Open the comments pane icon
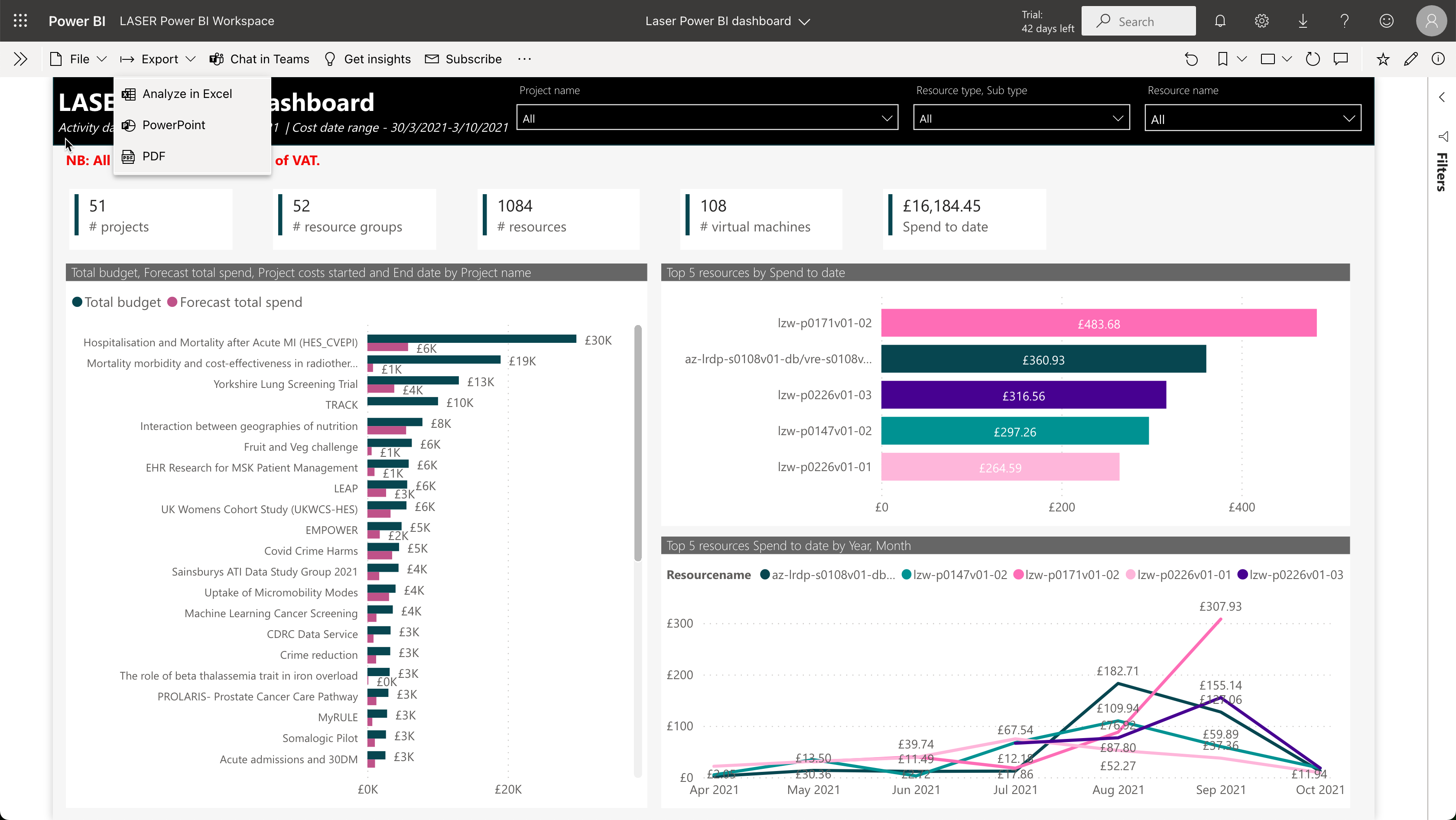This screenshot has width=1456, height=820. [x=1341, y=59]
